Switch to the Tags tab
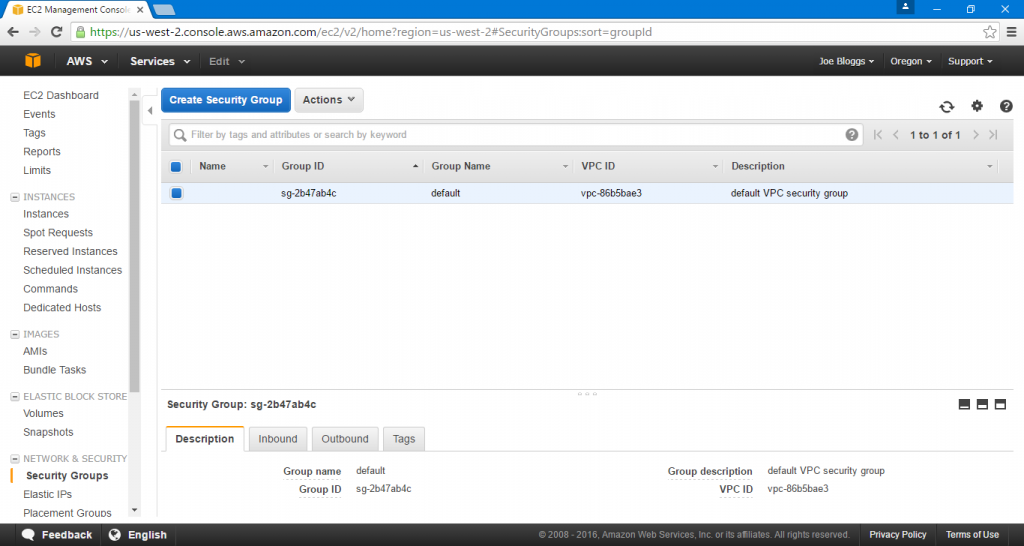Image resolution: width=1024 pixels, height=546 pixels. click(x=404, y=439)
